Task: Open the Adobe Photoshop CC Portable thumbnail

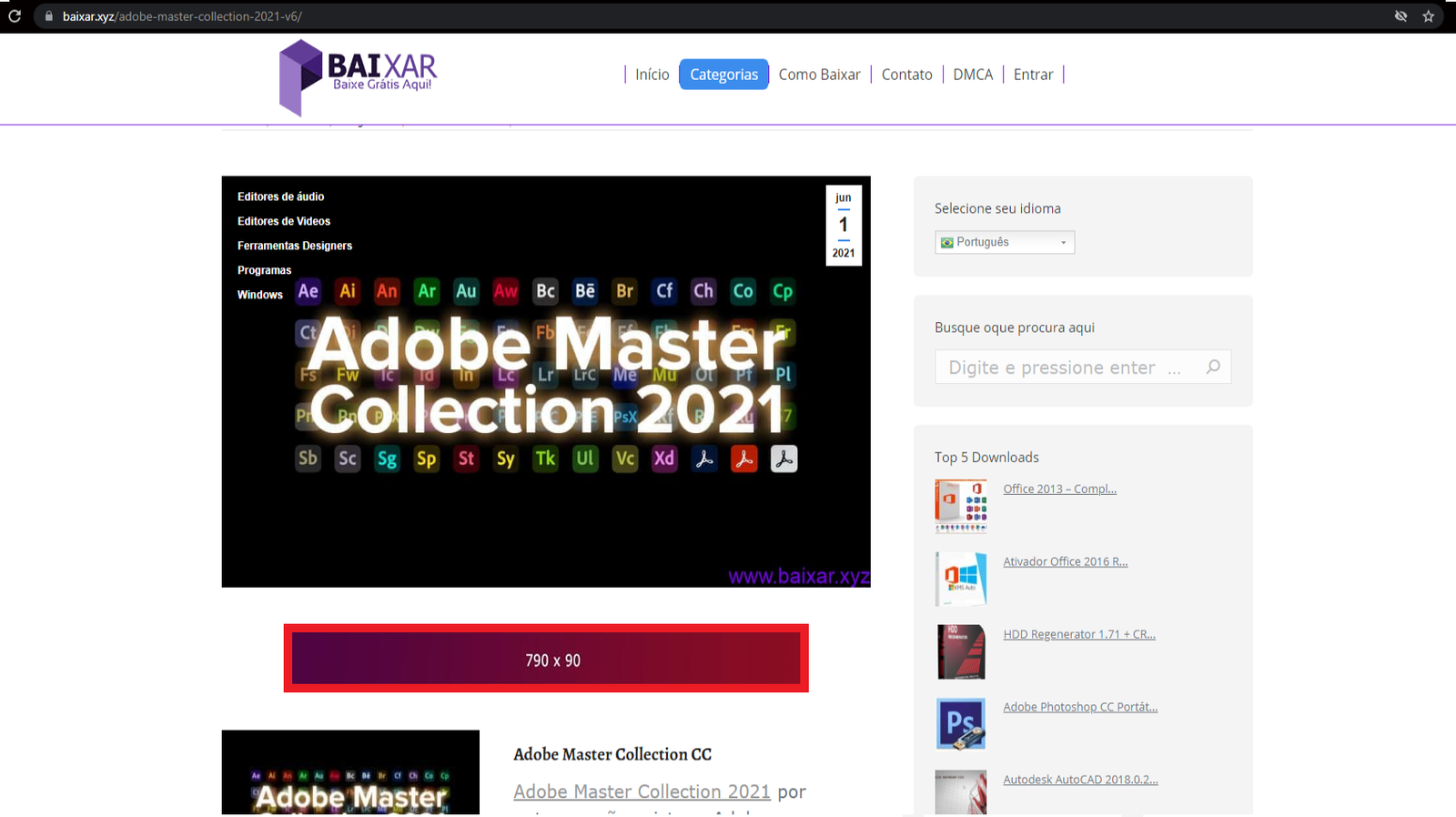Action: coord(960,724)
